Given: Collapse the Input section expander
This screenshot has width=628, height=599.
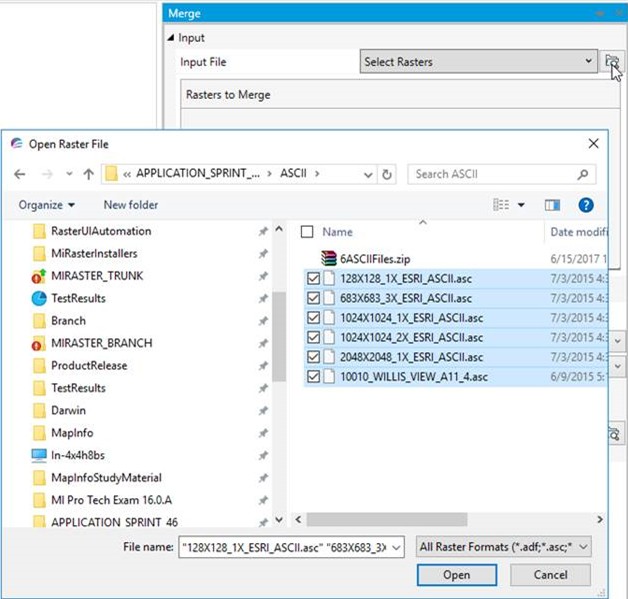Looking at the screenshot, I should (x=171, y=38).
